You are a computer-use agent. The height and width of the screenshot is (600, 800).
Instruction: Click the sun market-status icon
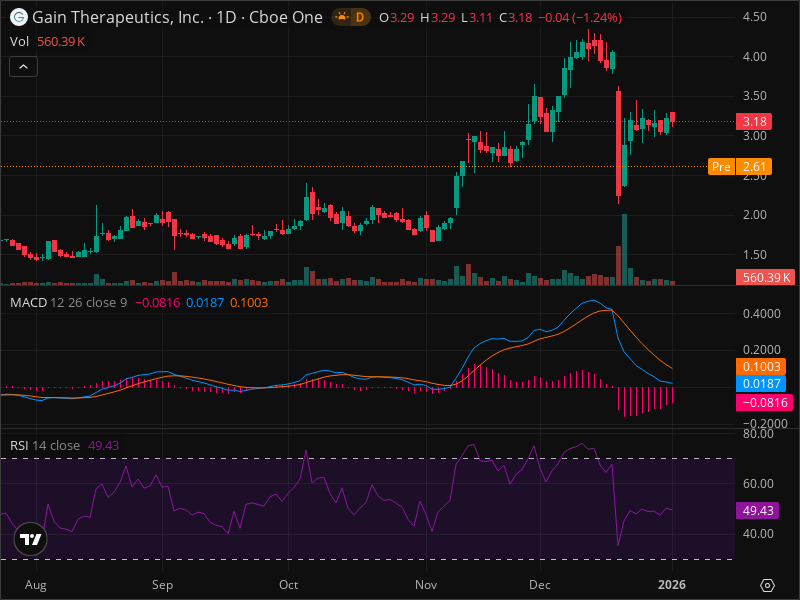[341, 17]
